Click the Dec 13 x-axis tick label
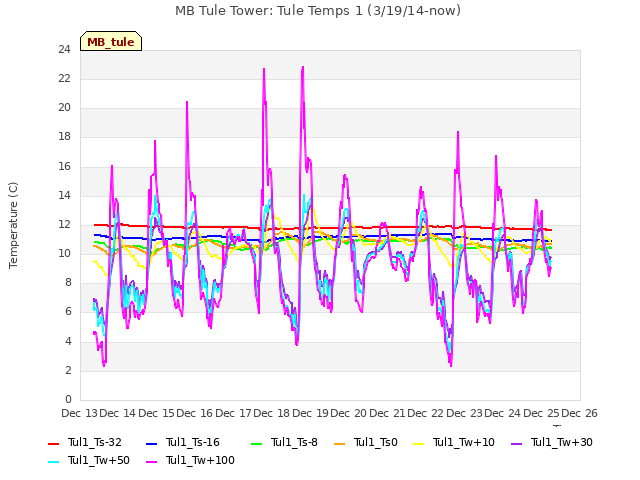 point(79,413)
